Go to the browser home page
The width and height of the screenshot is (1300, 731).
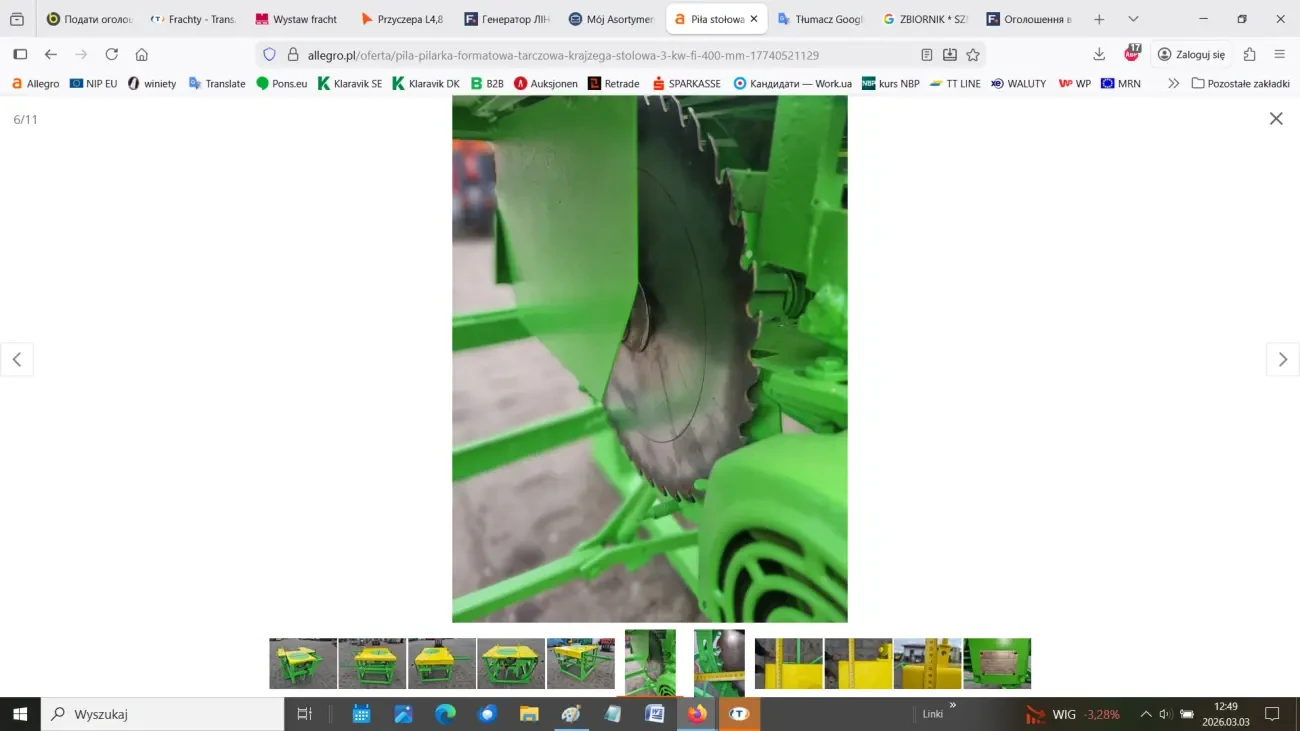[142, 55]
